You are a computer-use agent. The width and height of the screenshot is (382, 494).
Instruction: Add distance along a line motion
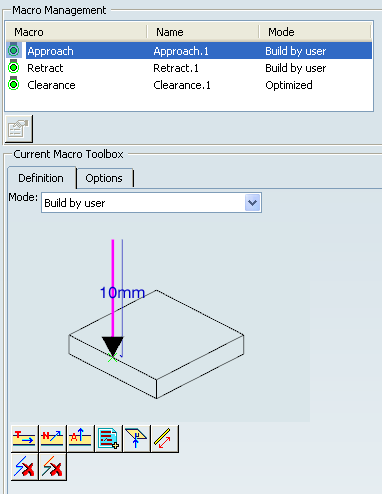point(165,439)
